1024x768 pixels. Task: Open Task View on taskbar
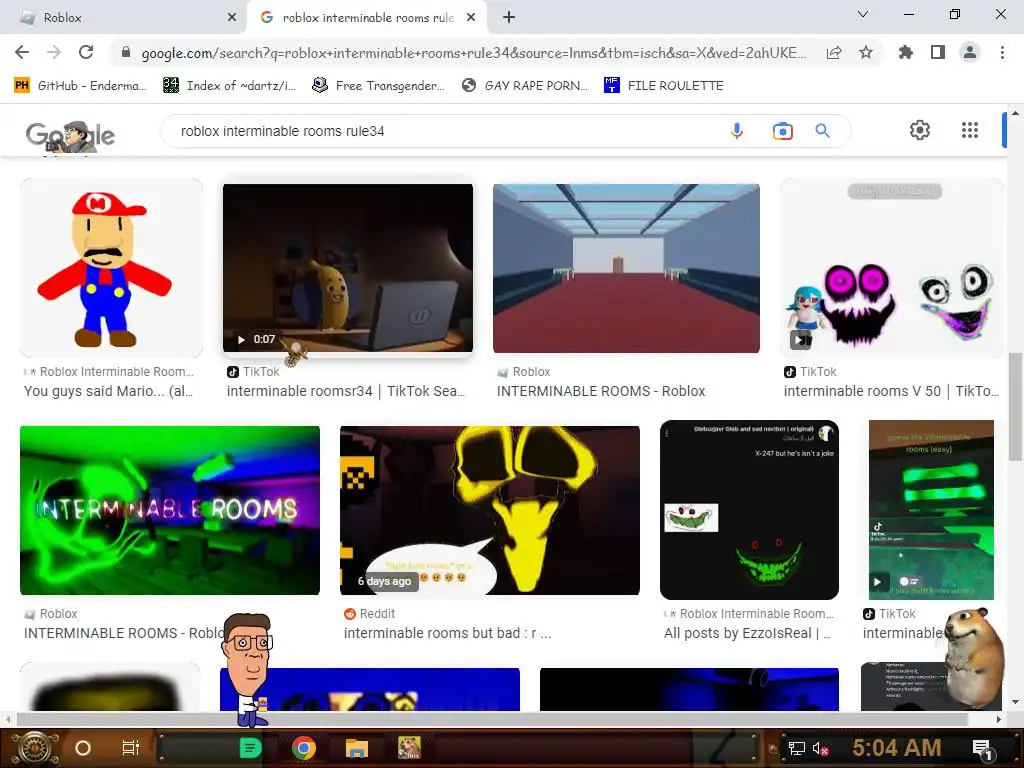[131, 748]
